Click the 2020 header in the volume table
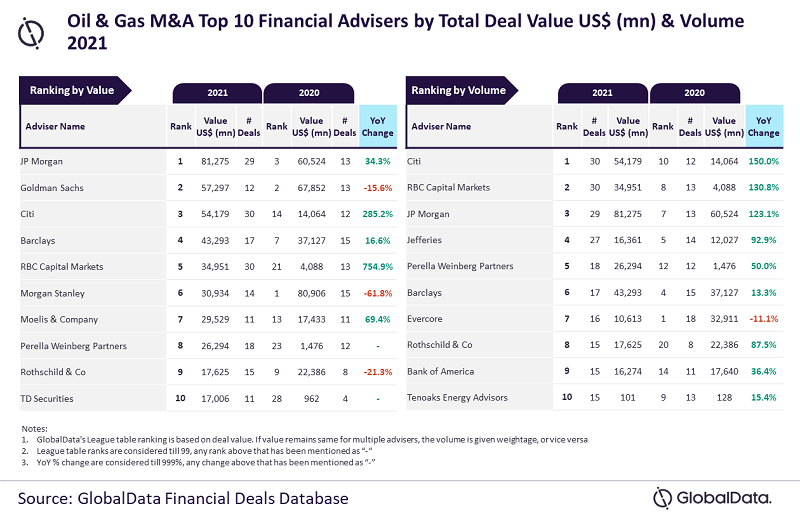Viewport: 800px width, 518px height. (x=695, y=92)
